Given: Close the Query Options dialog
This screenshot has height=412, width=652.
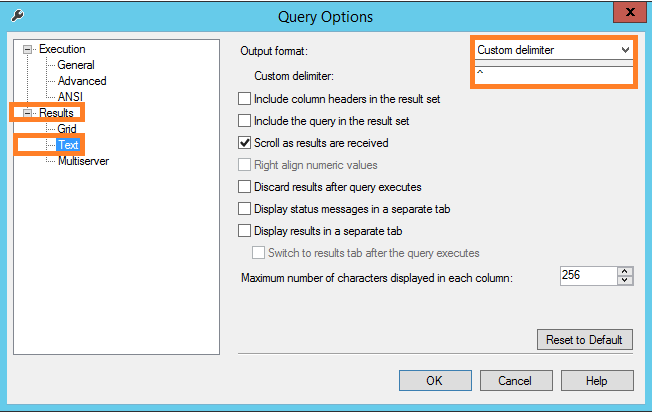Looking at the screenshot, I should coord(627,14).
